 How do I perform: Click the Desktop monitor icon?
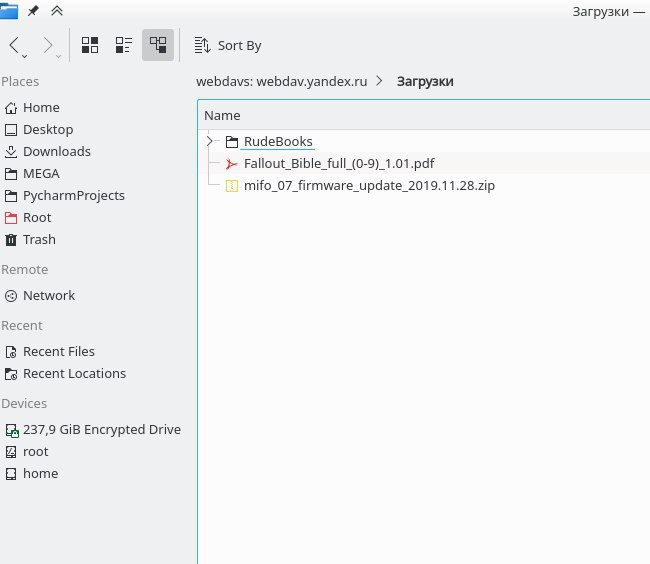(11, 130)
